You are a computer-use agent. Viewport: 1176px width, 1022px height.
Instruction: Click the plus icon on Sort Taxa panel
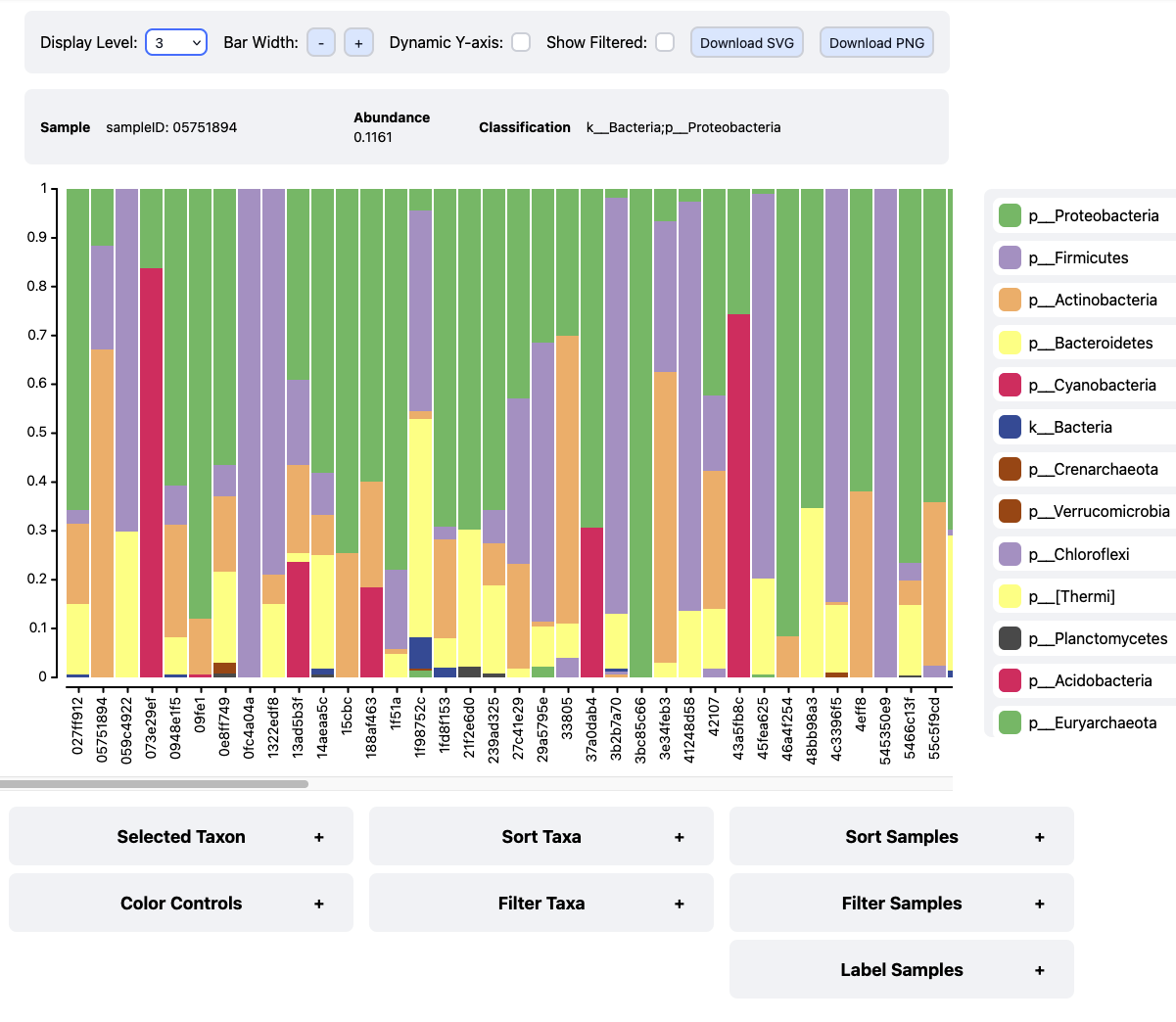pyautogui.click(x=679, y=837)
